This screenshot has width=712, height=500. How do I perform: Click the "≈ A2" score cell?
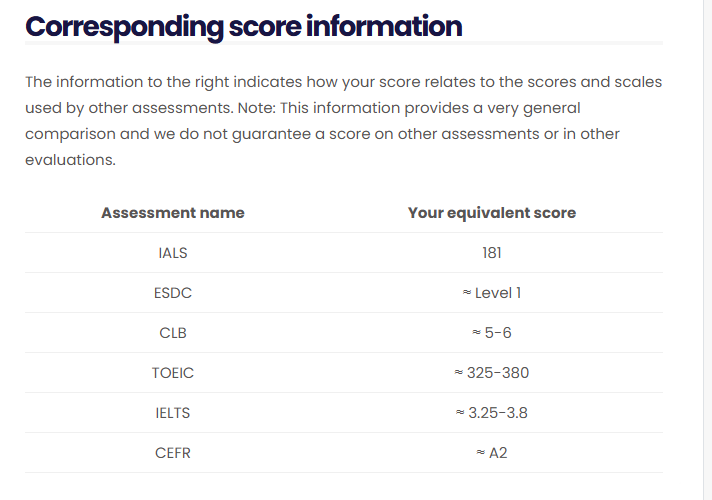[492, 453]
